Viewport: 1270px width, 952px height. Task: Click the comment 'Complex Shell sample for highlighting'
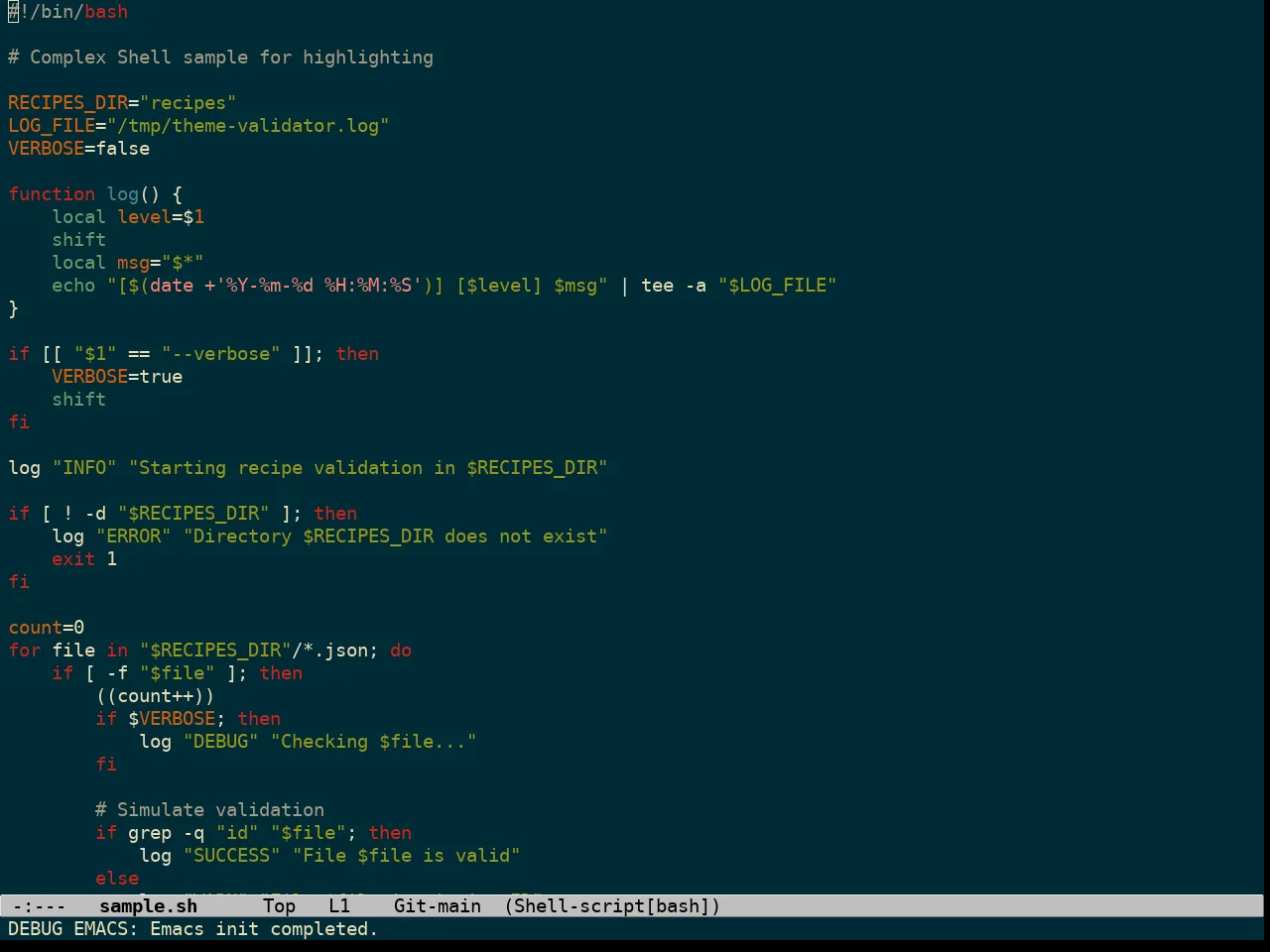point(231,58)
